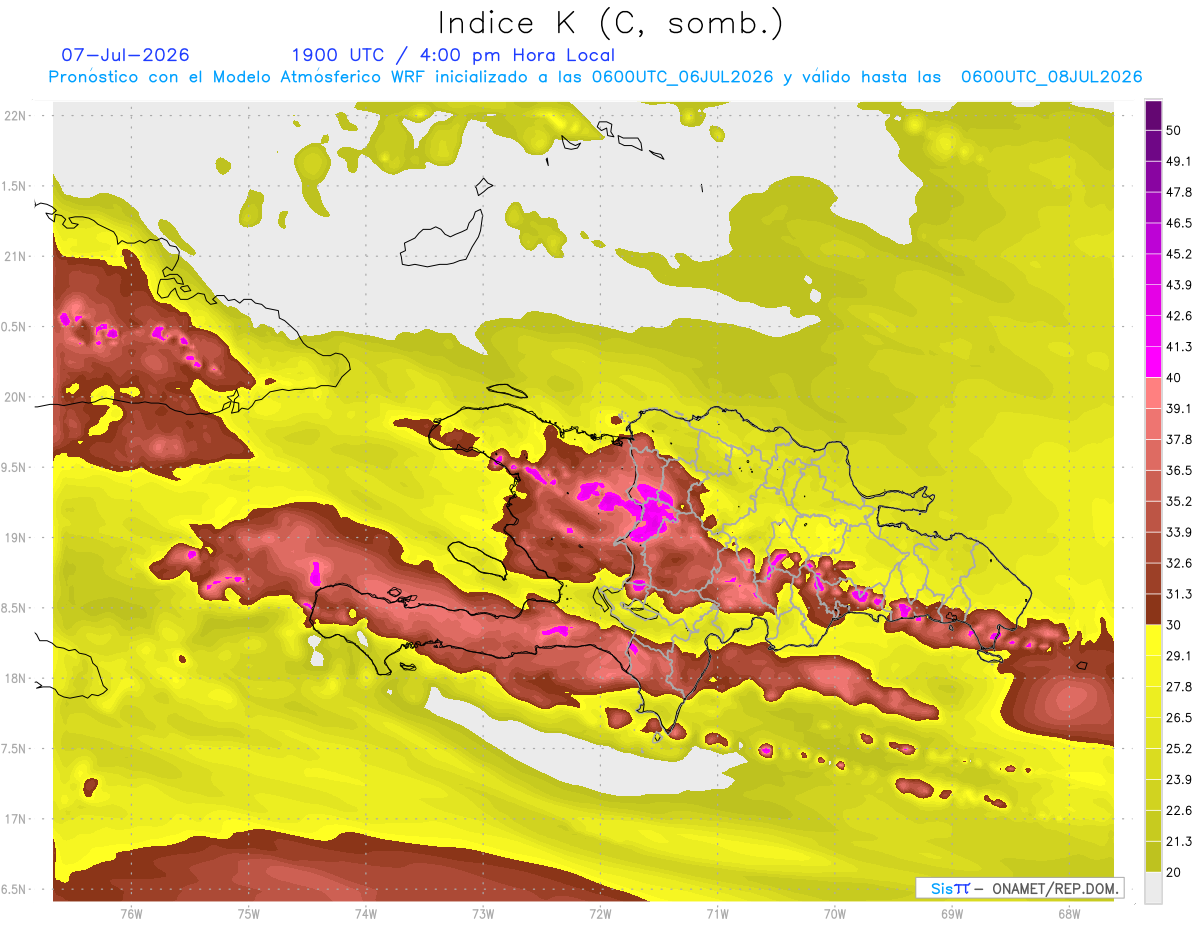Click the map title 'Indice K (C, somb.)'
Image resolution: width=1200 pixels, height=927 pixels.
click(x=611, y=24)
